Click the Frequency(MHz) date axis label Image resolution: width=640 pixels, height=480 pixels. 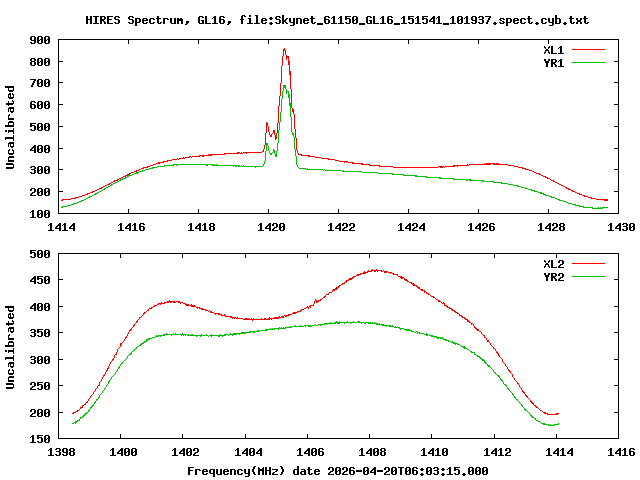pyautogui.click(x=338, y=471)
